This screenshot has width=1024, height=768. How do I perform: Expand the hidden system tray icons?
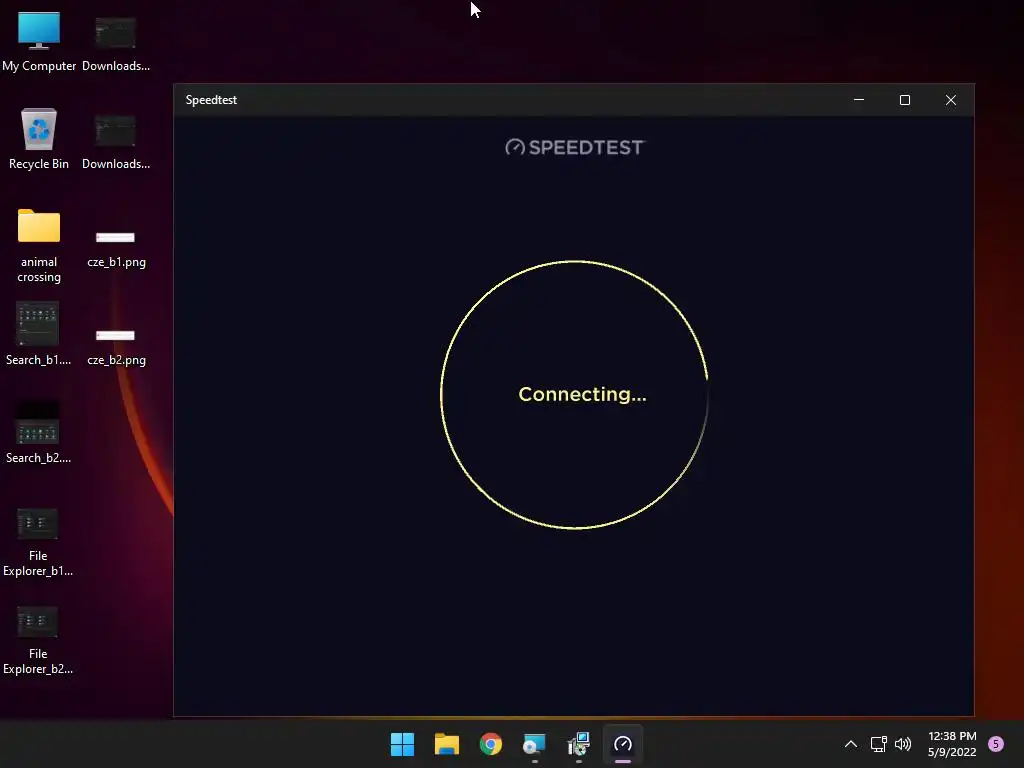(x=850, y=744)
